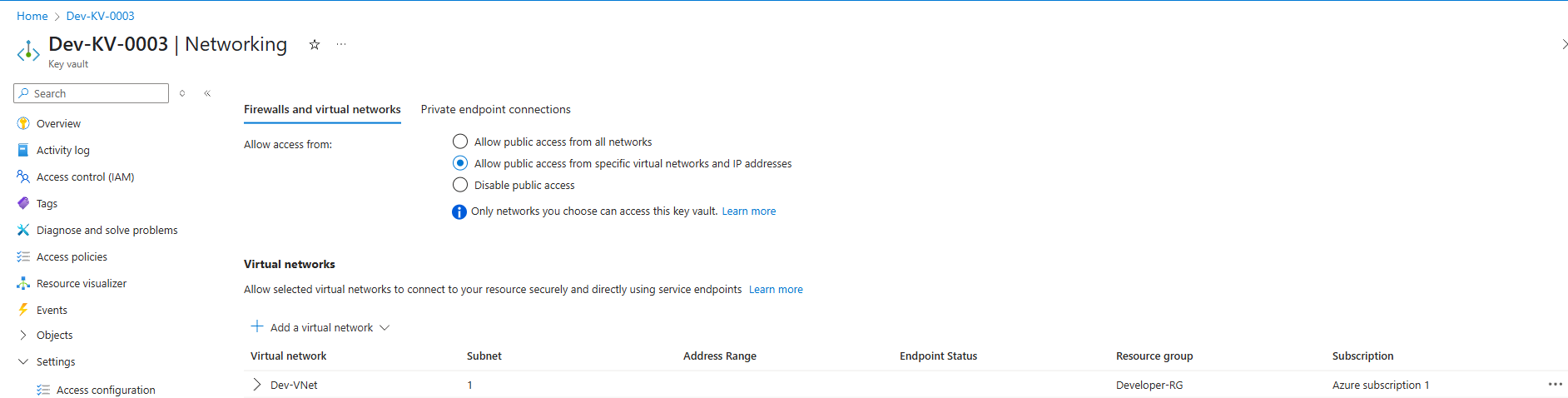Click the subnet count 1 cell
This screenshot has height=398, width=1568.
(x=470, y=385)
